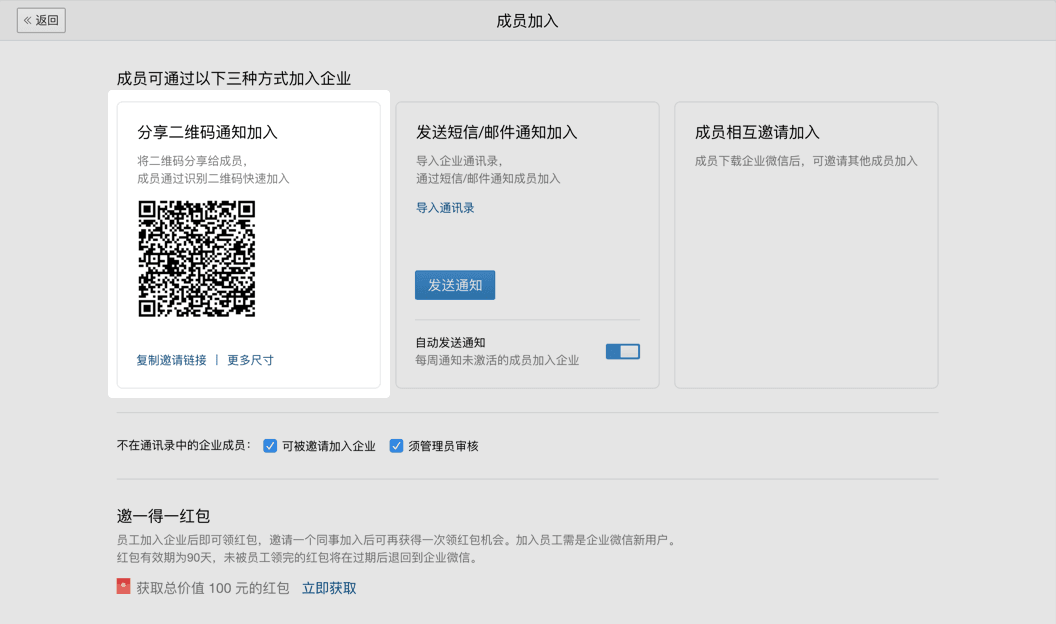Viewport: 1056px width, 624px height.
Task: Click the red envelope reward icon
Action: click(x=125, y=588)
